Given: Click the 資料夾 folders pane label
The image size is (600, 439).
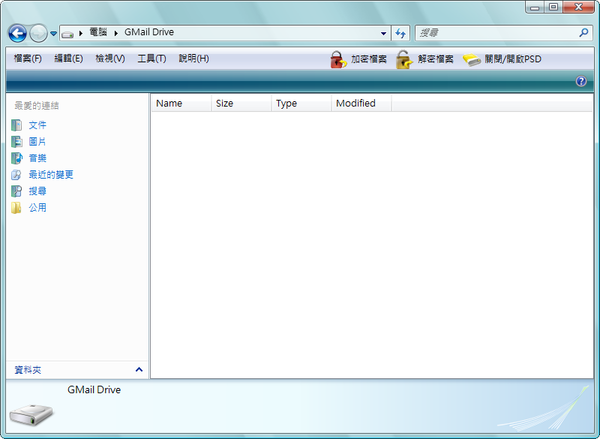Looking at the screenshot, I should coord(28,370).
